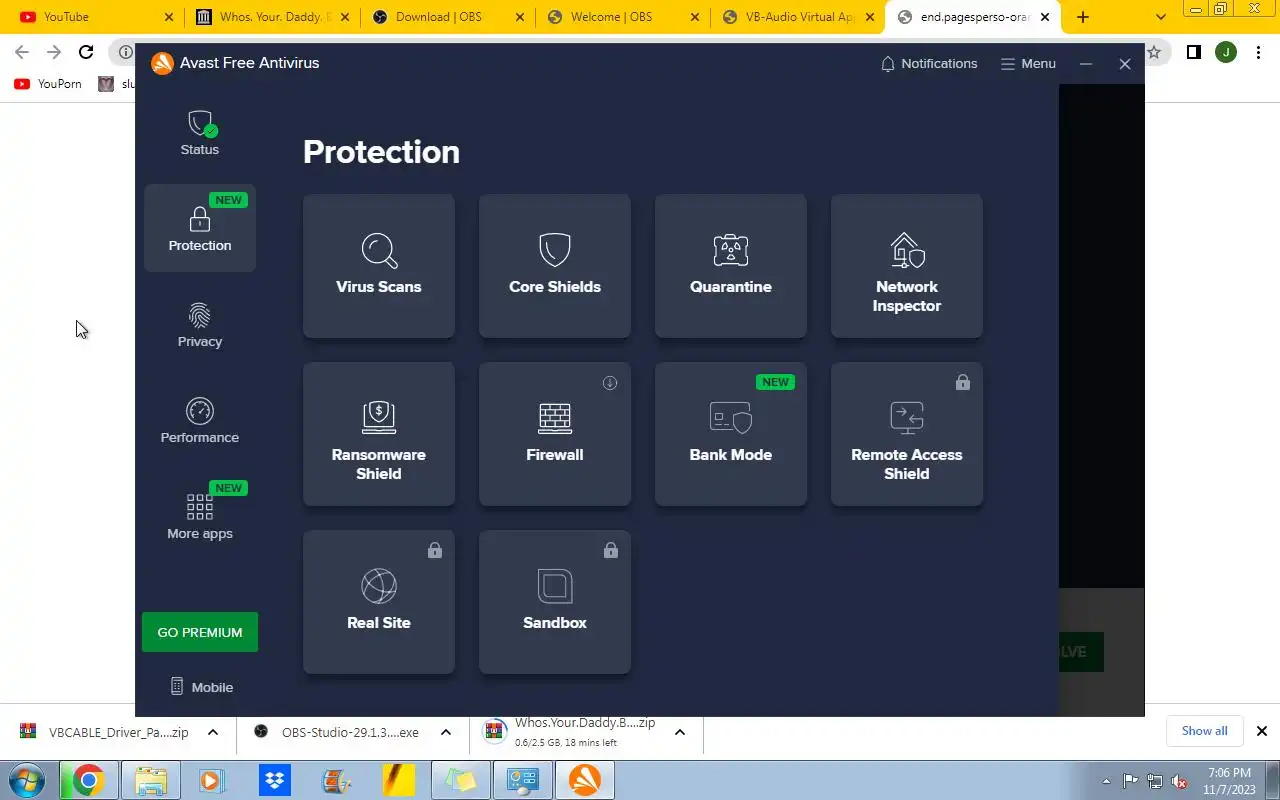This screenshot has height=800, width=1280.
Task: Click the Firewall download indicator icon
Action: (610, 383)
